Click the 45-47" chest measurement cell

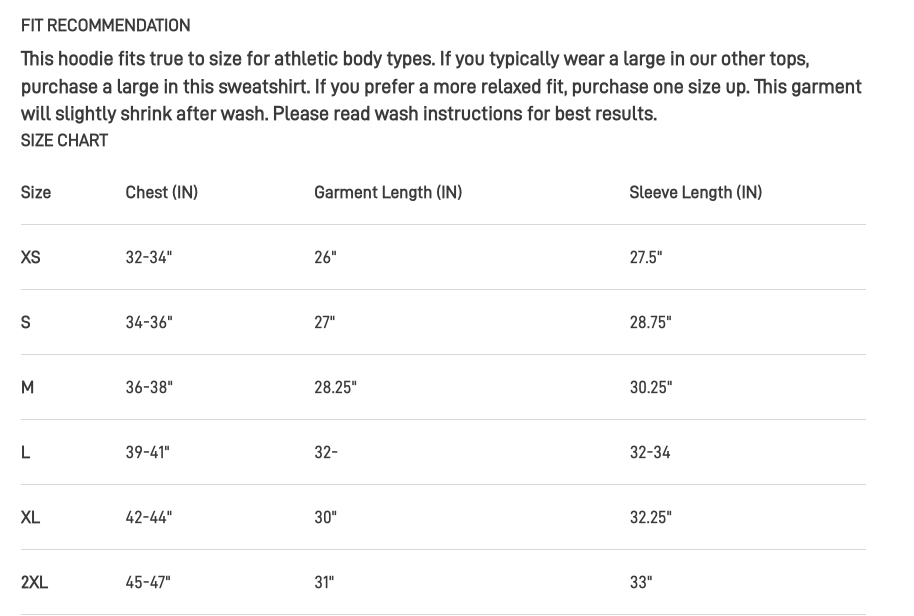[x=148, y=582]
